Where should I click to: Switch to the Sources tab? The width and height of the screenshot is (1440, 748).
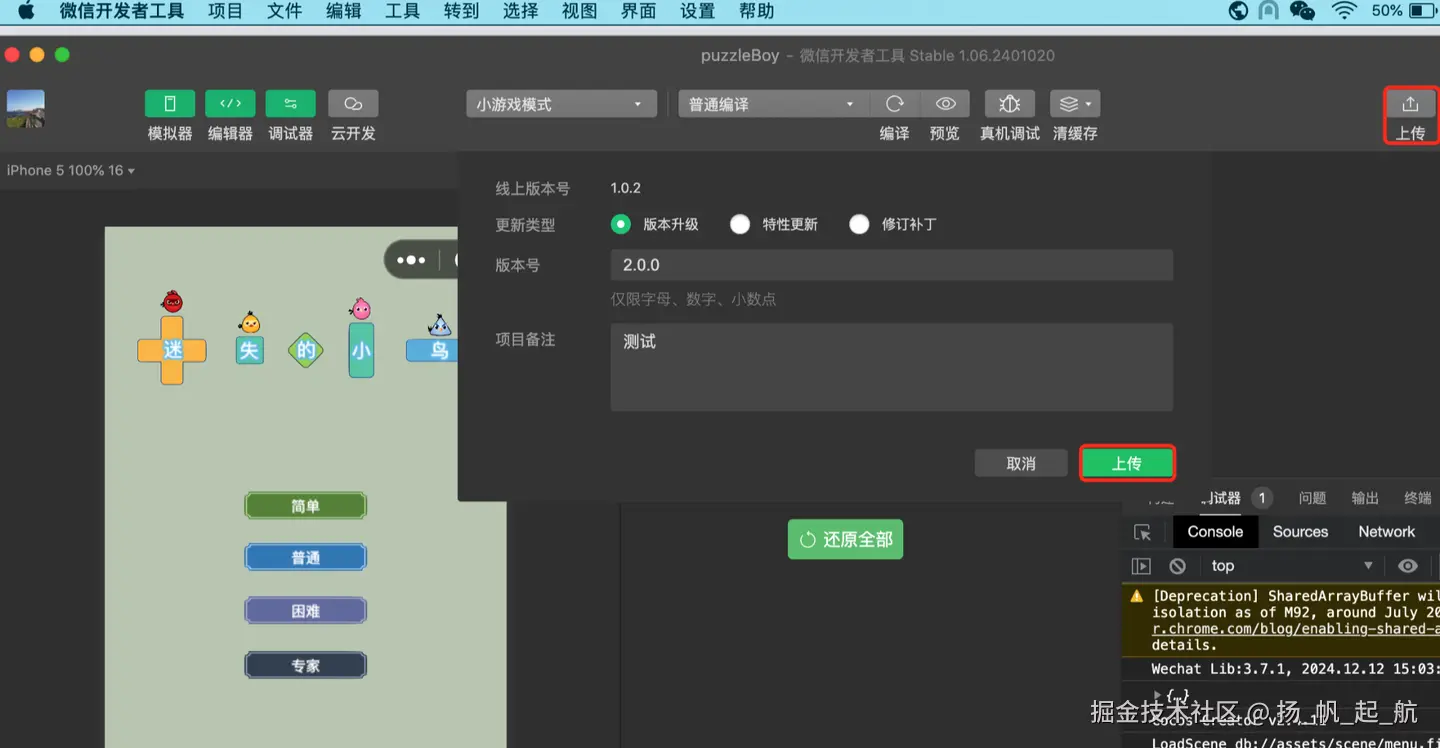(x=1300, y=532)
